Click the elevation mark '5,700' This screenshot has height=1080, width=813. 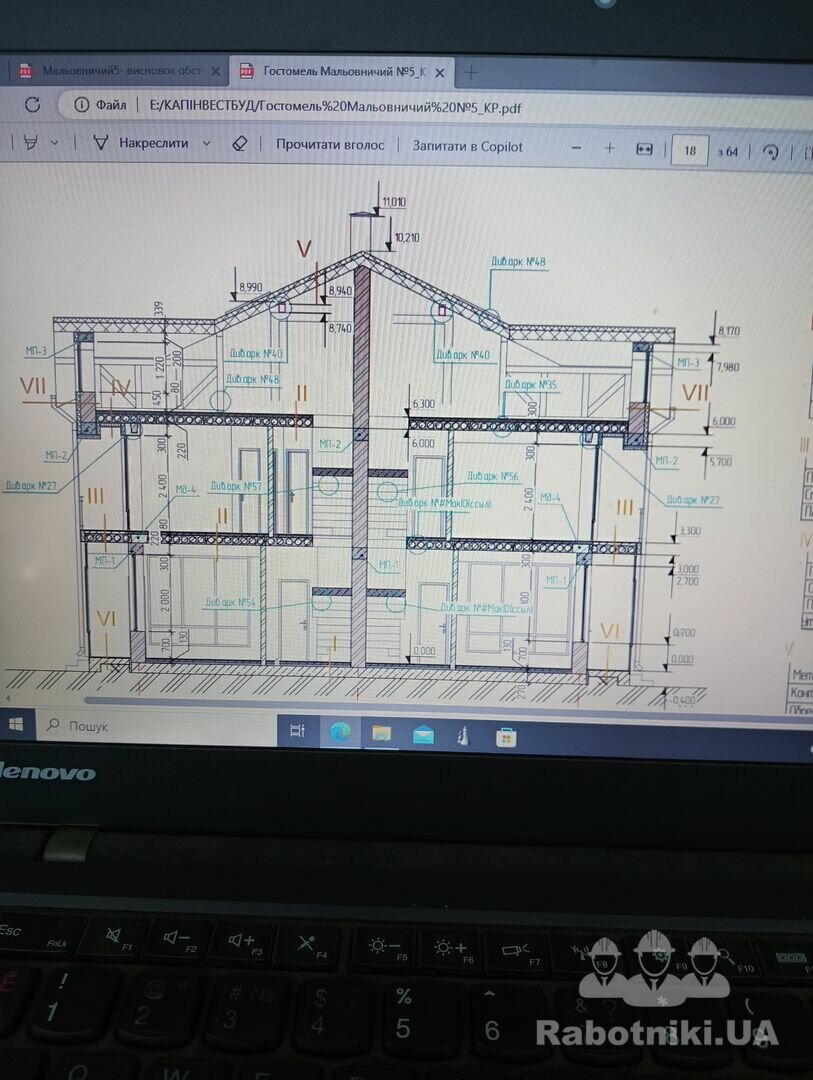pos(721,461)
